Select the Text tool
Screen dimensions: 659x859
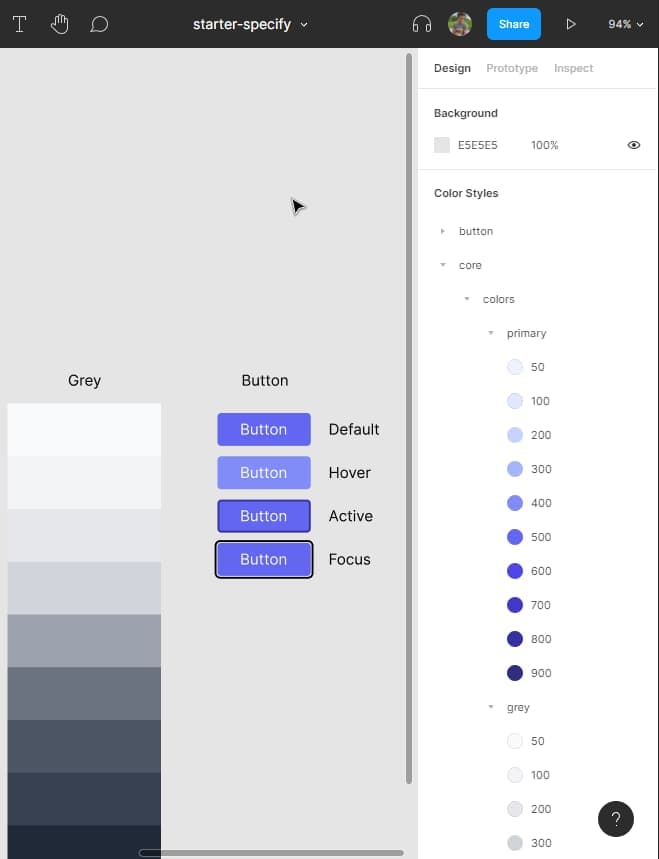click(x=19, y=24)
